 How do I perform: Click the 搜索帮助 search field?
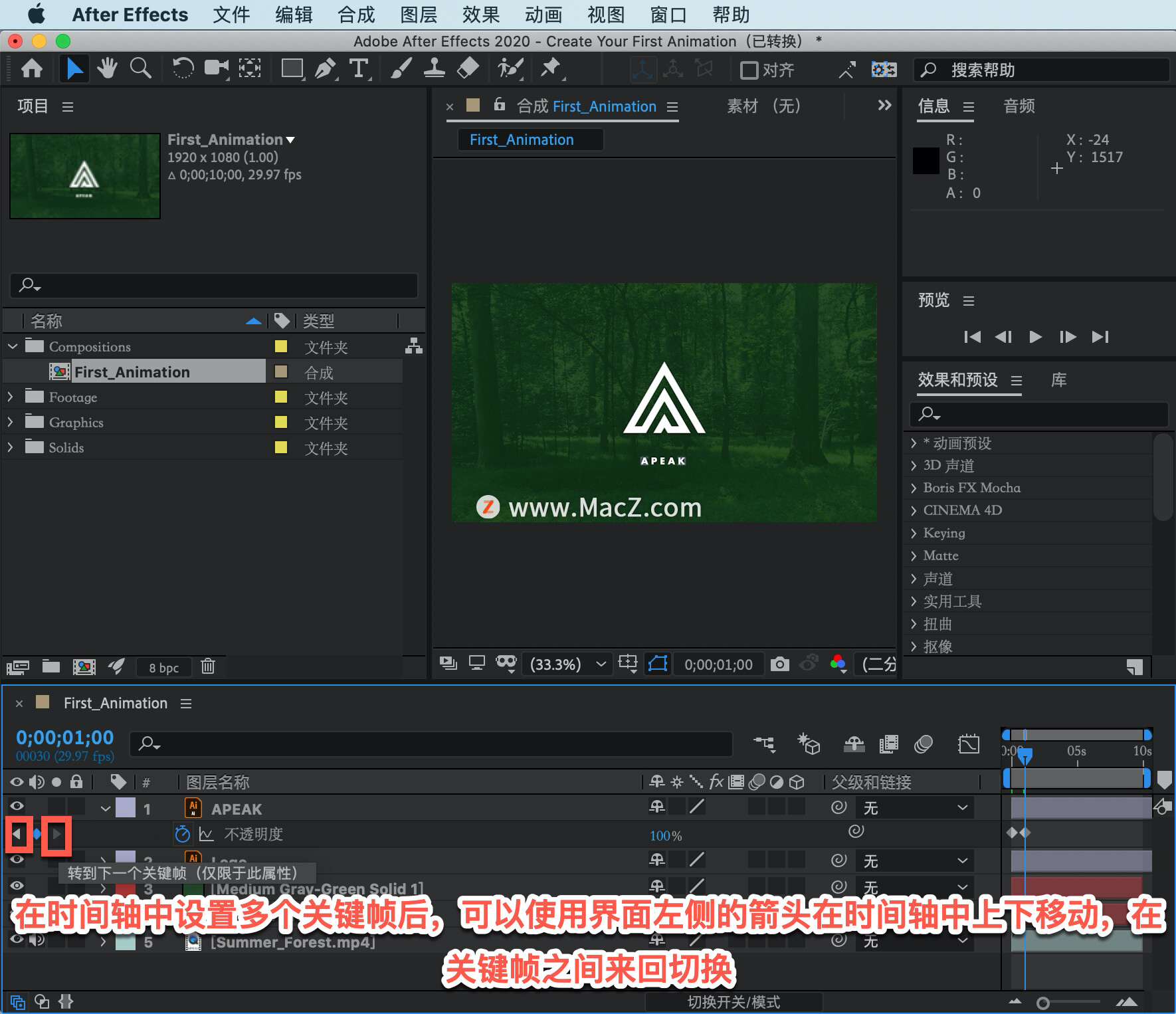point(1043,70)
